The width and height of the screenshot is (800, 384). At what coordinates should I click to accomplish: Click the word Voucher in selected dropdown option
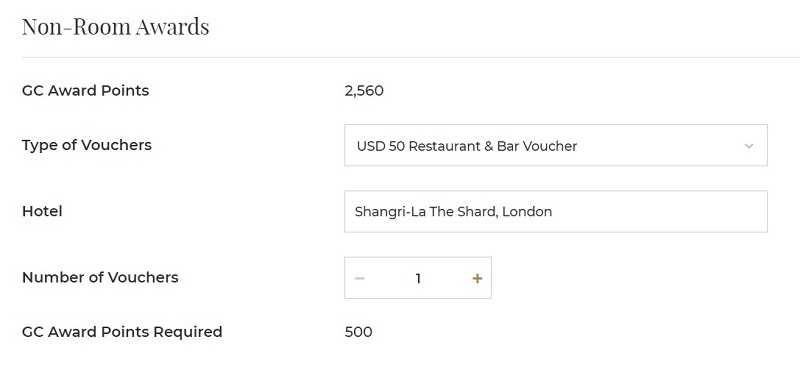pos(550,146)
